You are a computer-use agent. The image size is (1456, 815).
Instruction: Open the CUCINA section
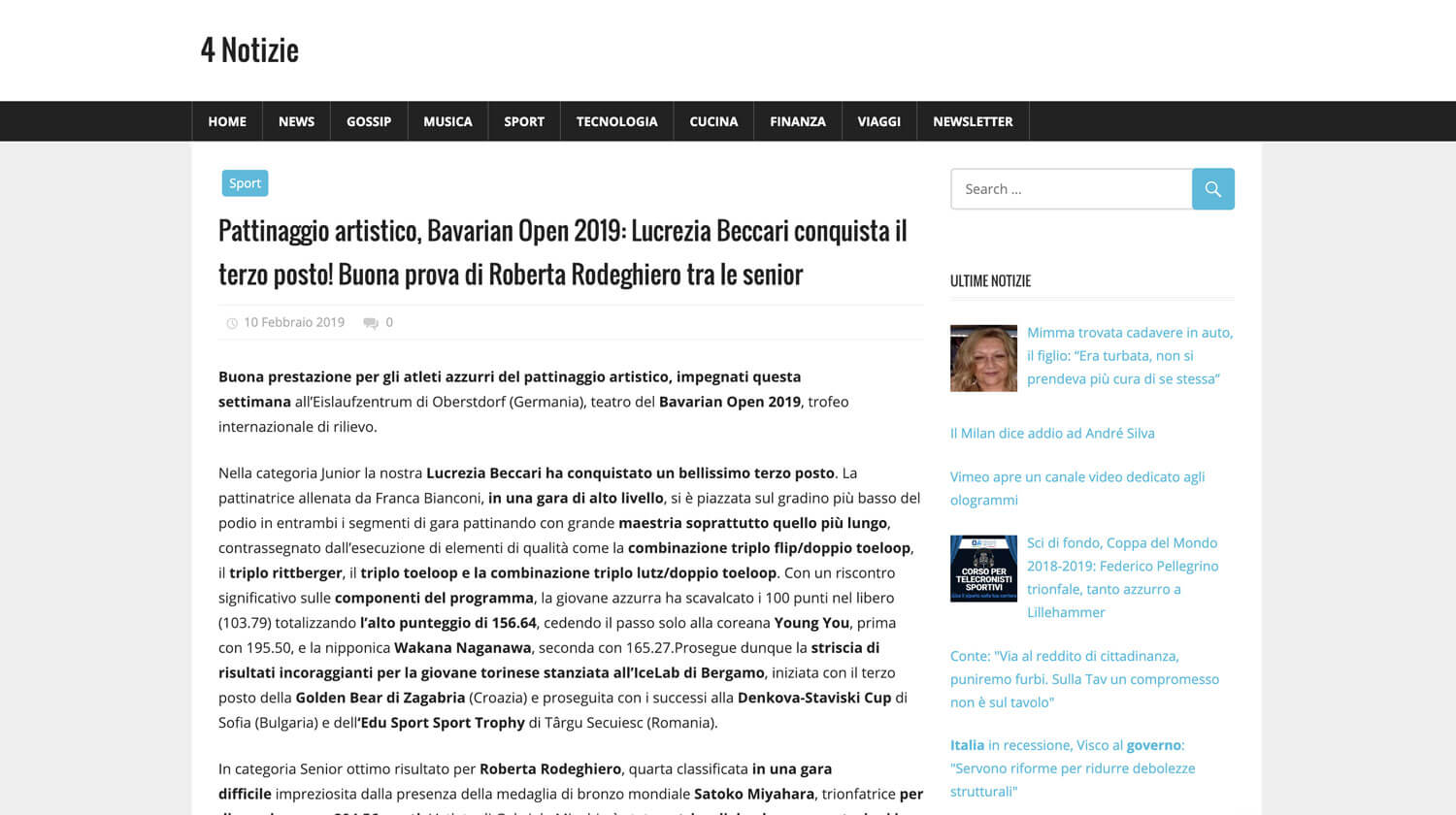713,121
